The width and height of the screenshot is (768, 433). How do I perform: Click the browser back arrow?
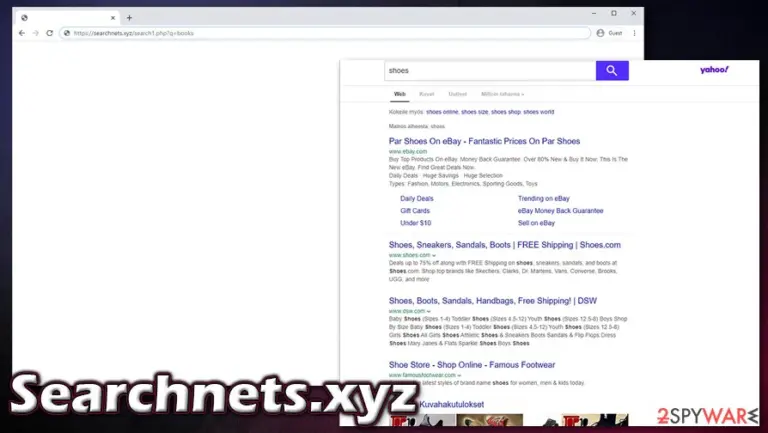point(22,33)
